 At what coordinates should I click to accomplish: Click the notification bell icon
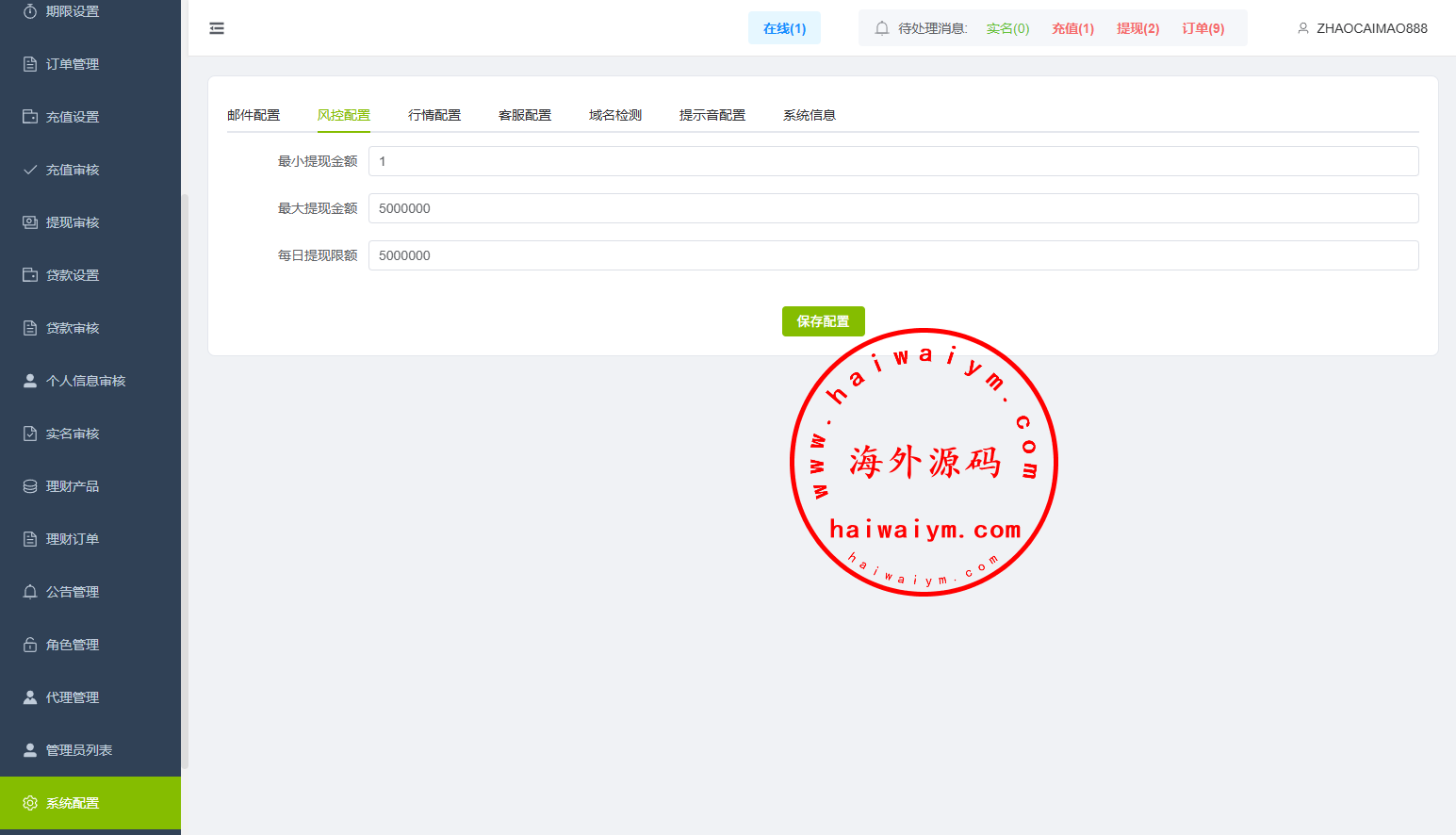(882, 28)
